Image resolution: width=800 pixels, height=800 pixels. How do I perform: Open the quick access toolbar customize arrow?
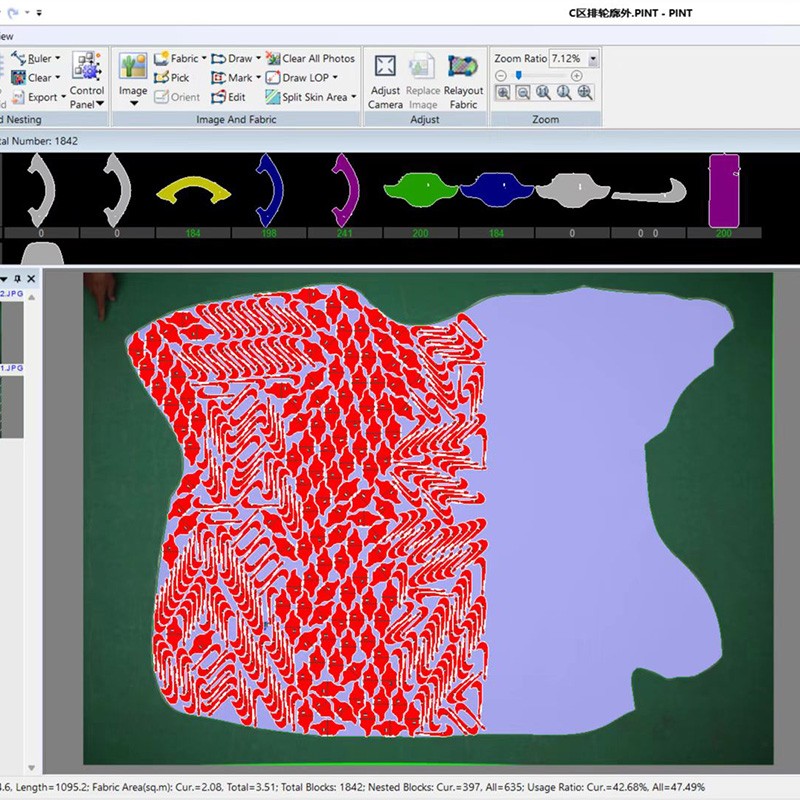coord(39,13)
